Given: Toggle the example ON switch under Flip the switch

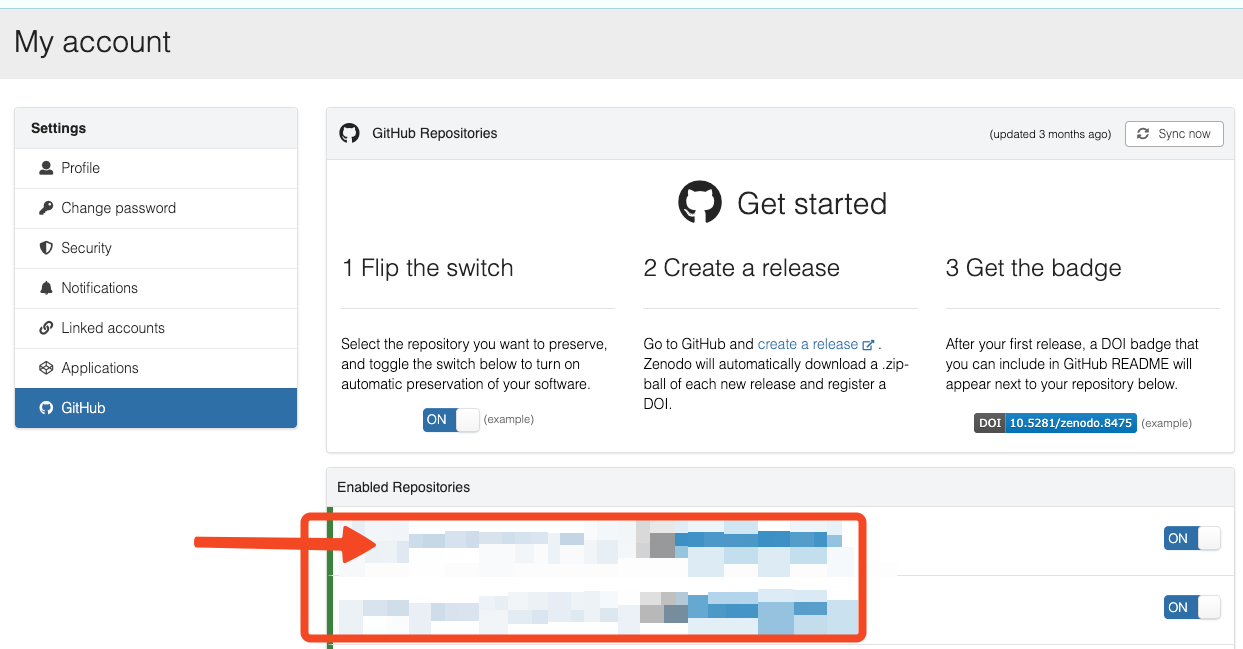Looking at the screenshot, I should [451, 420].
